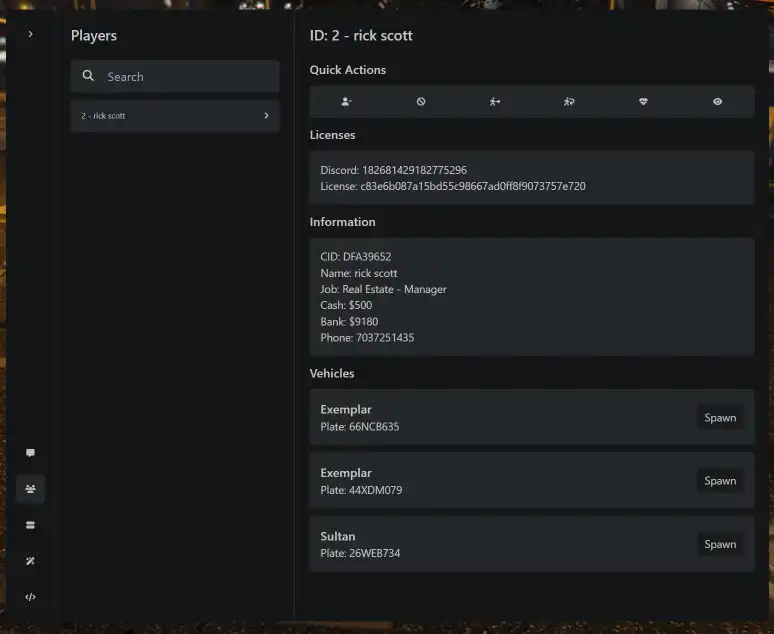
Task: Open the server stack icon in sidebar
Action: click(31, 525)
